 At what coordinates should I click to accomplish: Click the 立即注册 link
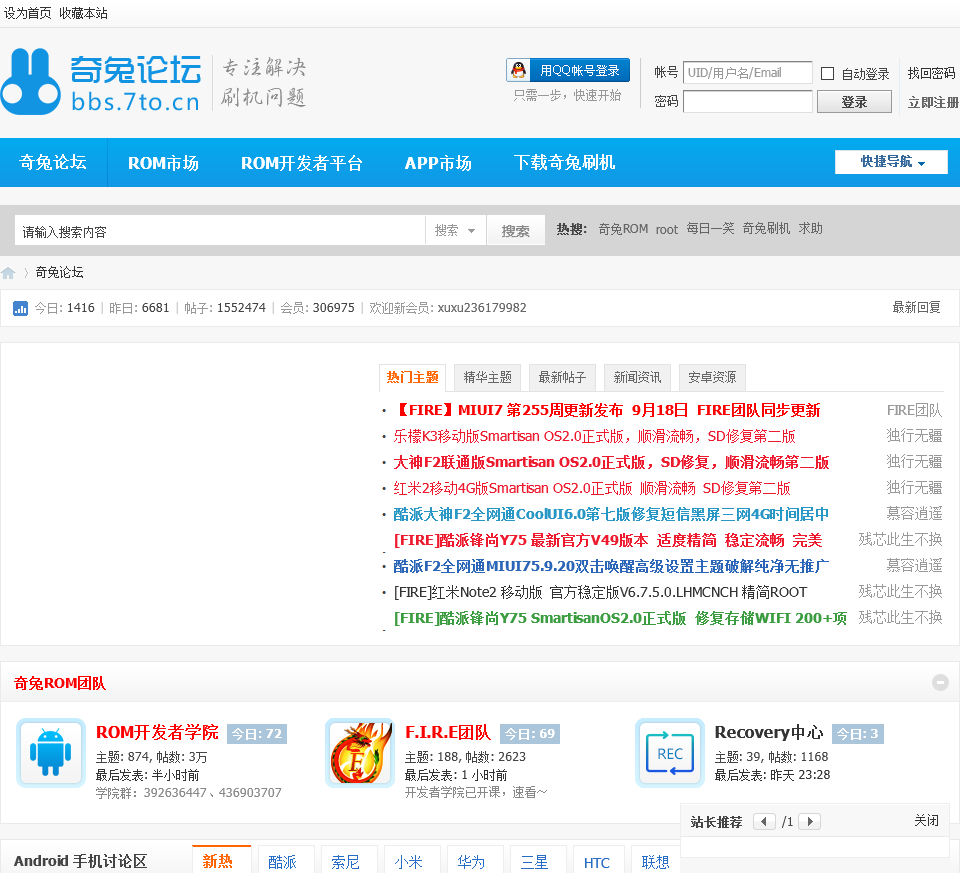click(x=933, y=102)
